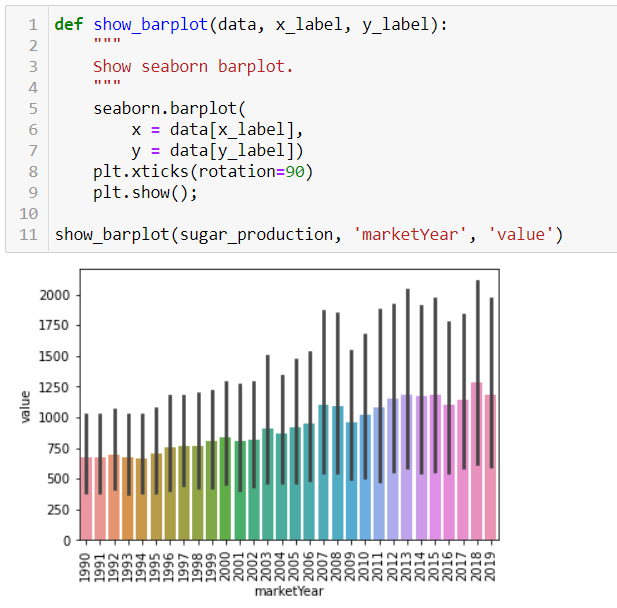617x608 pixels.
Task: Click the def keyword on line 1
Action: [x=68, y=24]
